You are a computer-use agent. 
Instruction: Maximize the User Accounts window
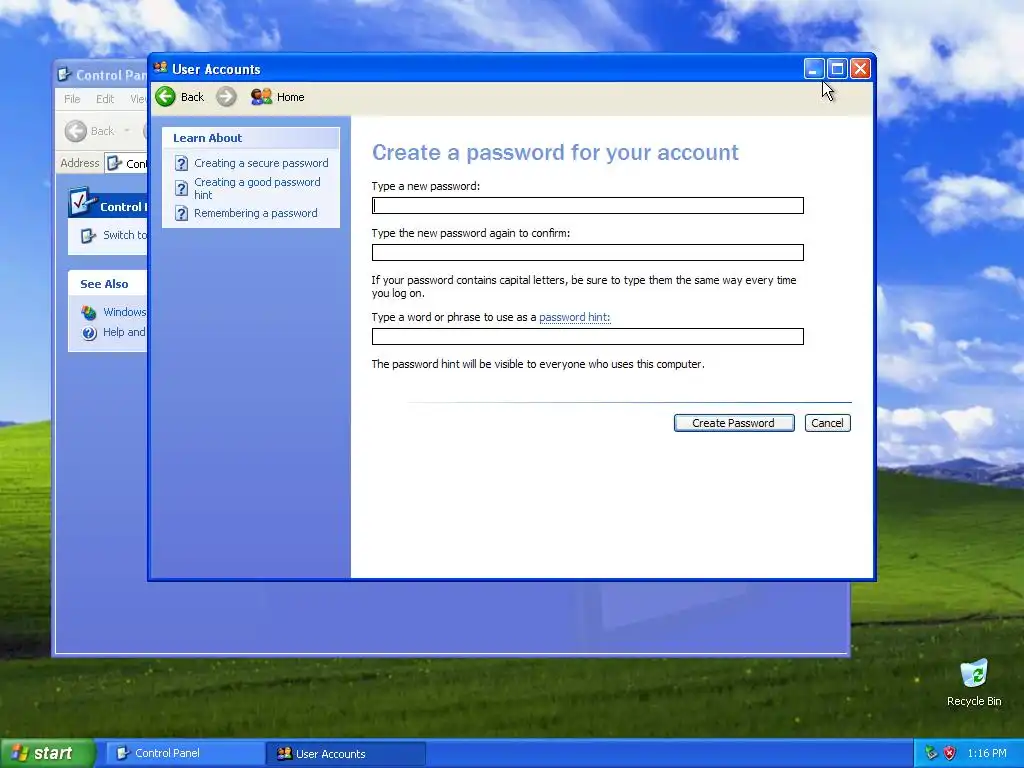(837, 69)
